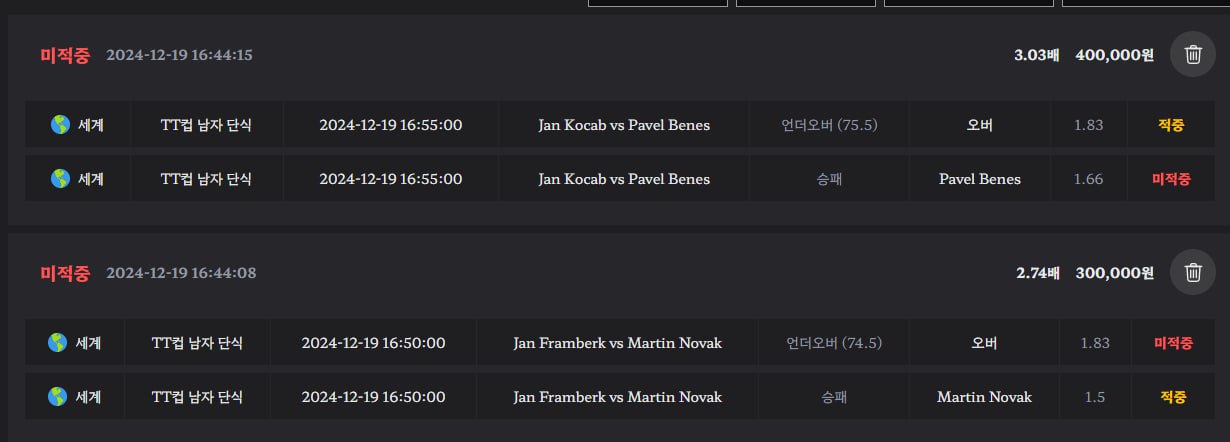Select the Pavel Benes pick cell
Screen dimensions: 1230x442
979,179
